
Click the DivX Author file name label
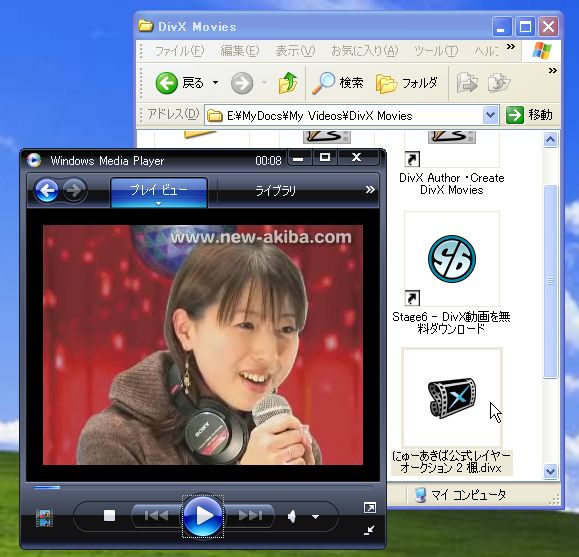(452, 184)
